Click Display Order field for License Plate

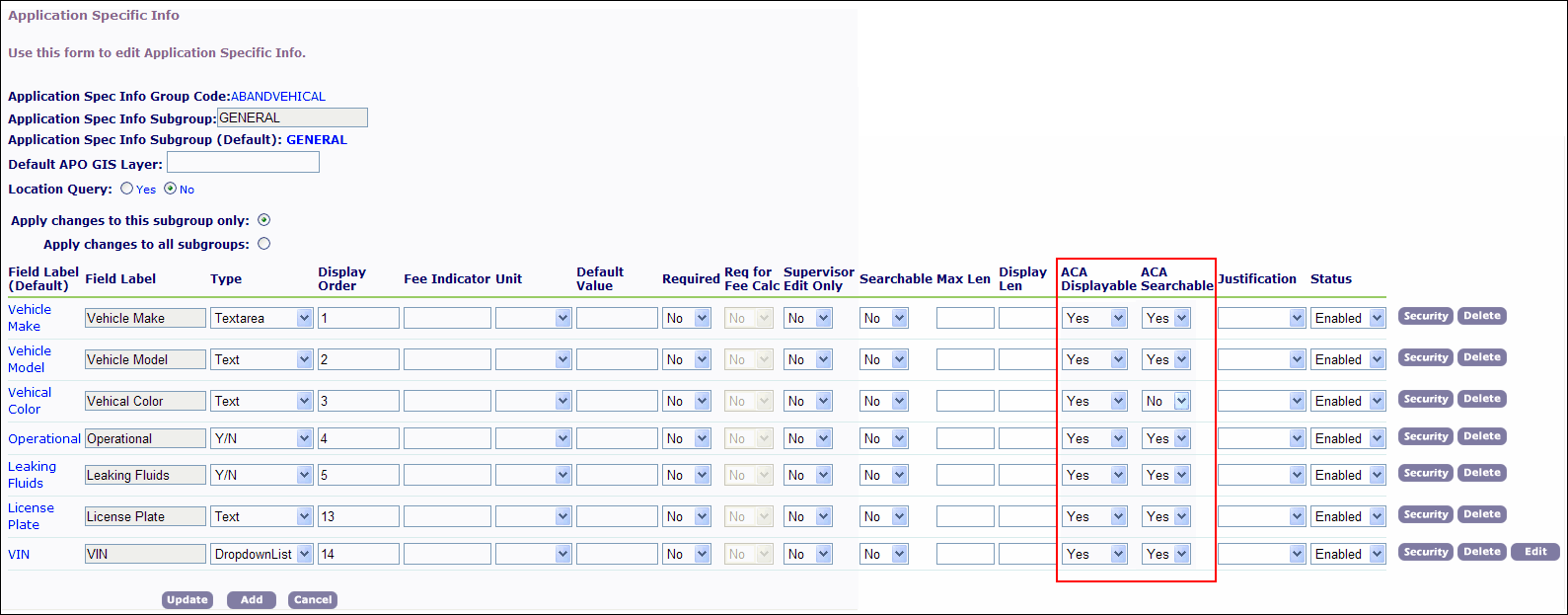pos(358,516)
